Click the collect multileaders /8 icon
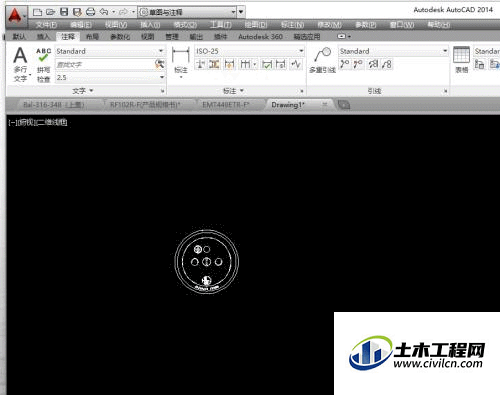The height and width of the screenshot is (395, 500). pyautogui.click(x=387, y=64)
